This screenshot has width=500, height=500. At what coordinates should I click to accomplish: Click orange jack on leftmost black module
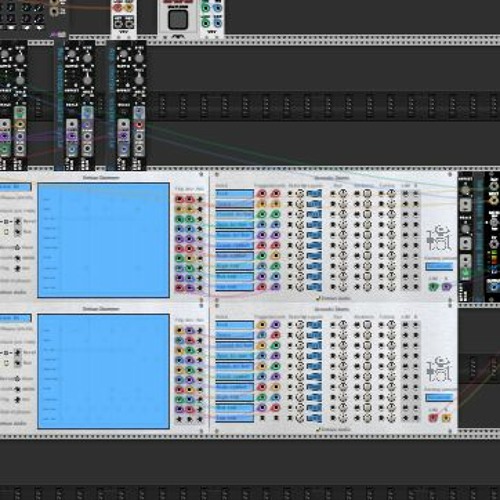point(20,124)
